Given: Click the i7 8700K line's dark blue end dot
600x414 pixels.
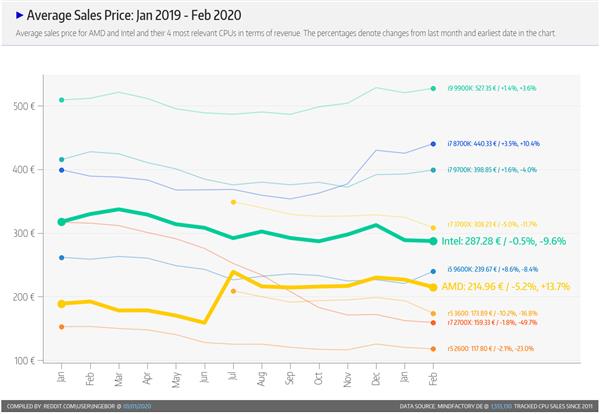Looking at the screenshot, I should [433, 144].
